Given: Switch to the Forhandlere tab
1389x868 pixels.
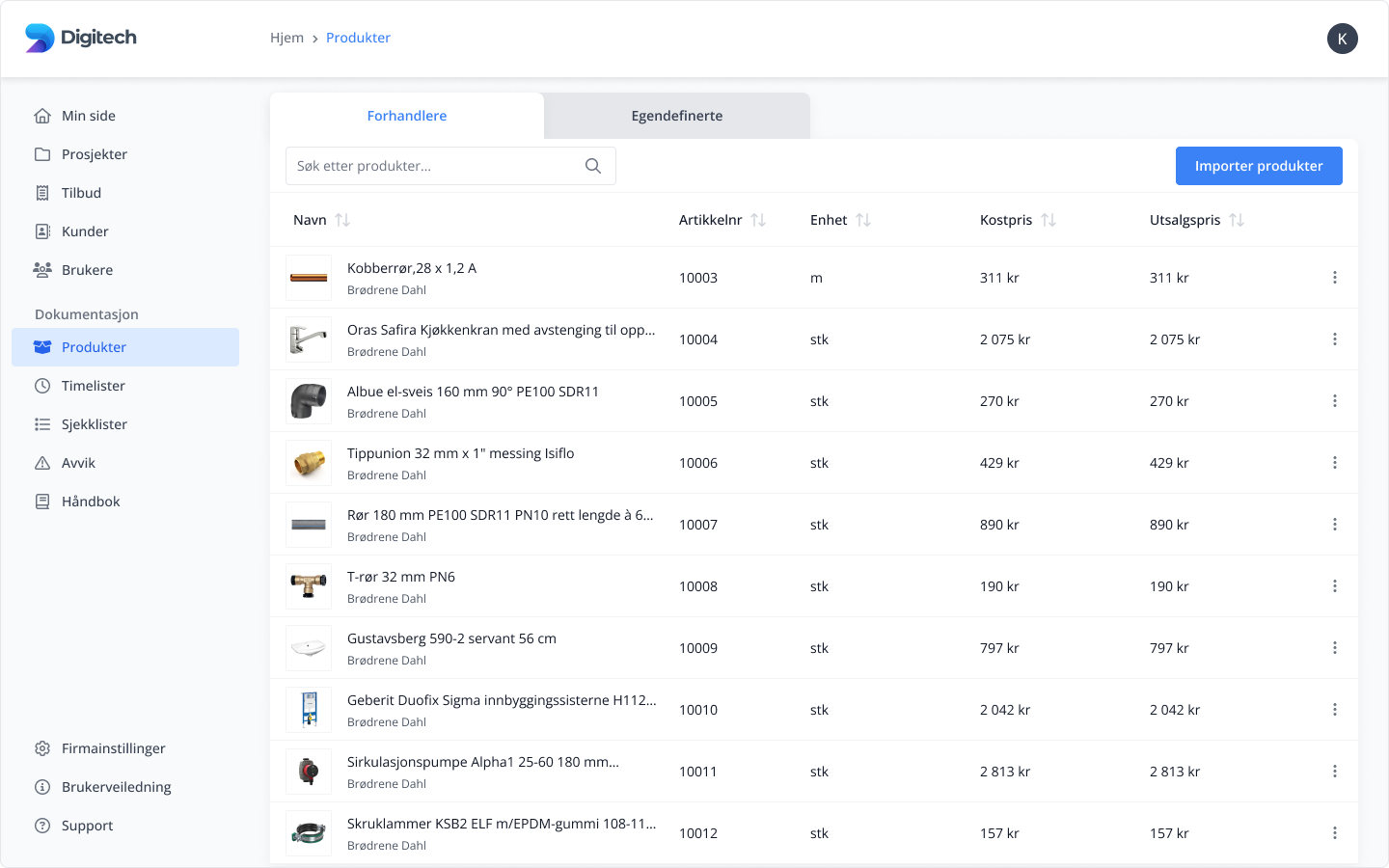Looking at the screenshot, I should [407, 116].
